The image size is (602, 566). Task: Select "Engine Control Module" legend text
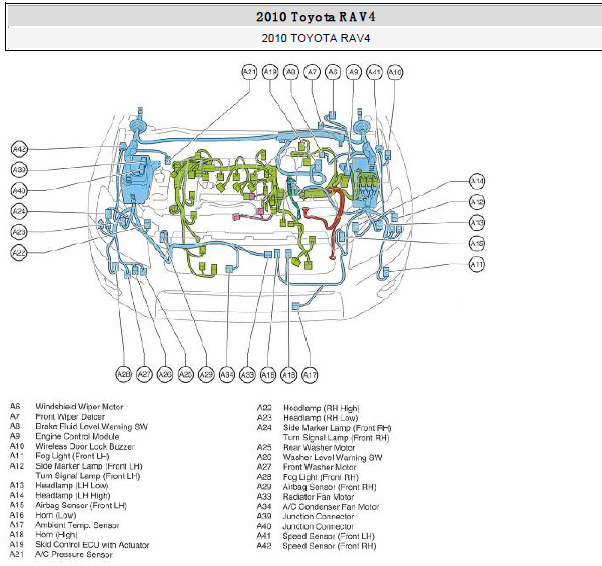pyautogui.click(x=77, y=437)
